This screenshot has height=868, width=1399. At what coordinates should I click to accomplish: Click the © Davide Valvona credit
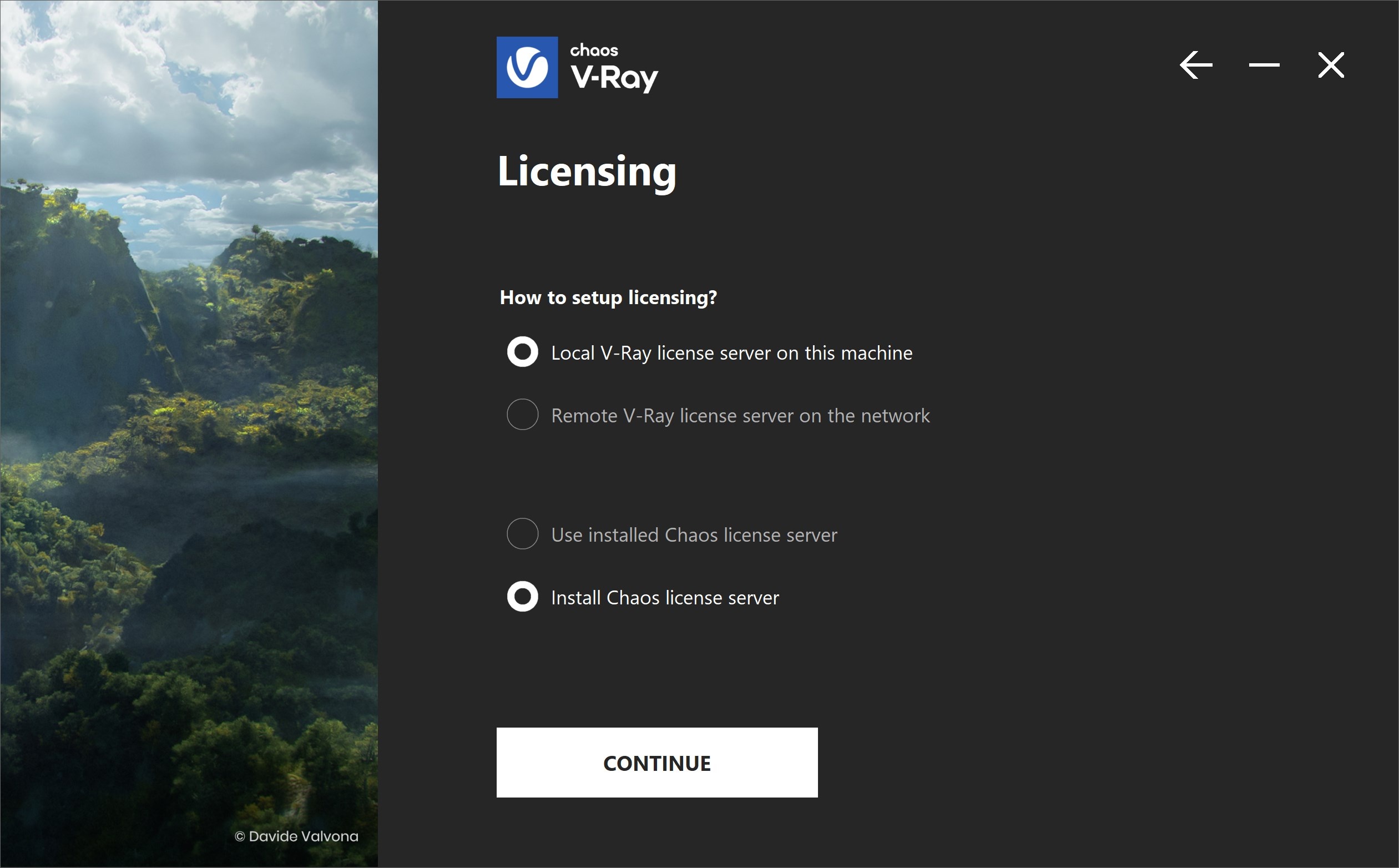[x=296, y=836]
